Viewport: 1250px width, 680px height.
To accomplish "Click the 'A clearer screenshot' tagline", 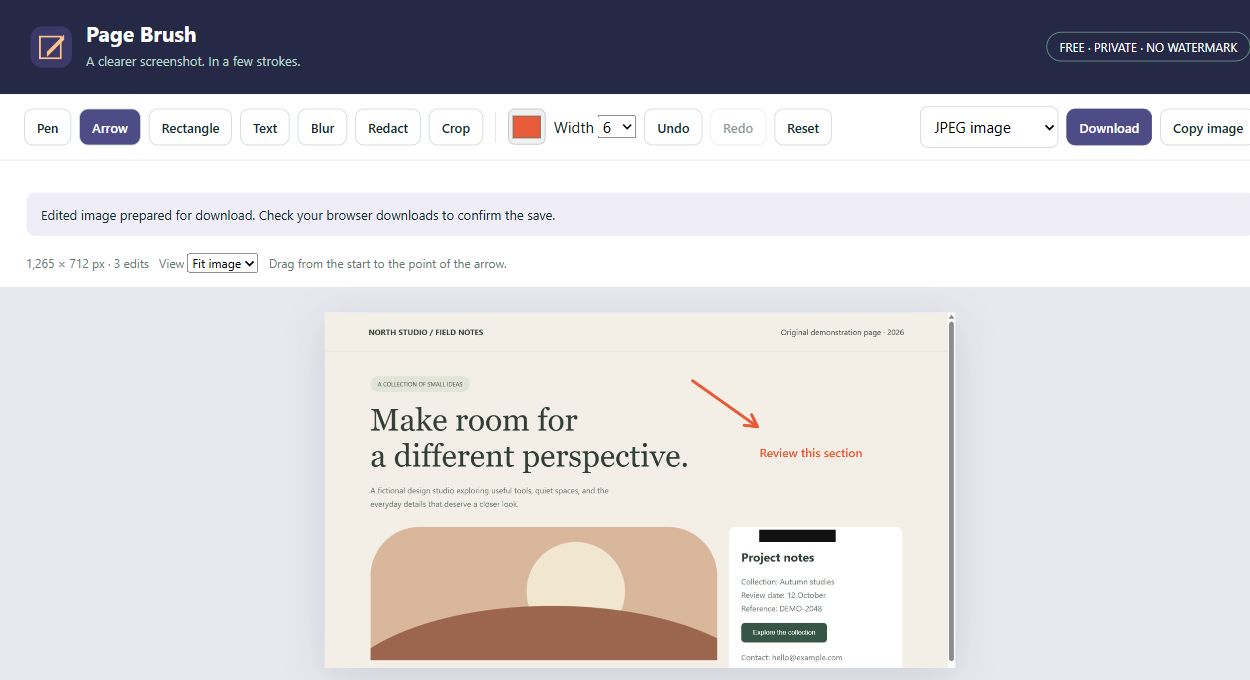I will (193, 62).
